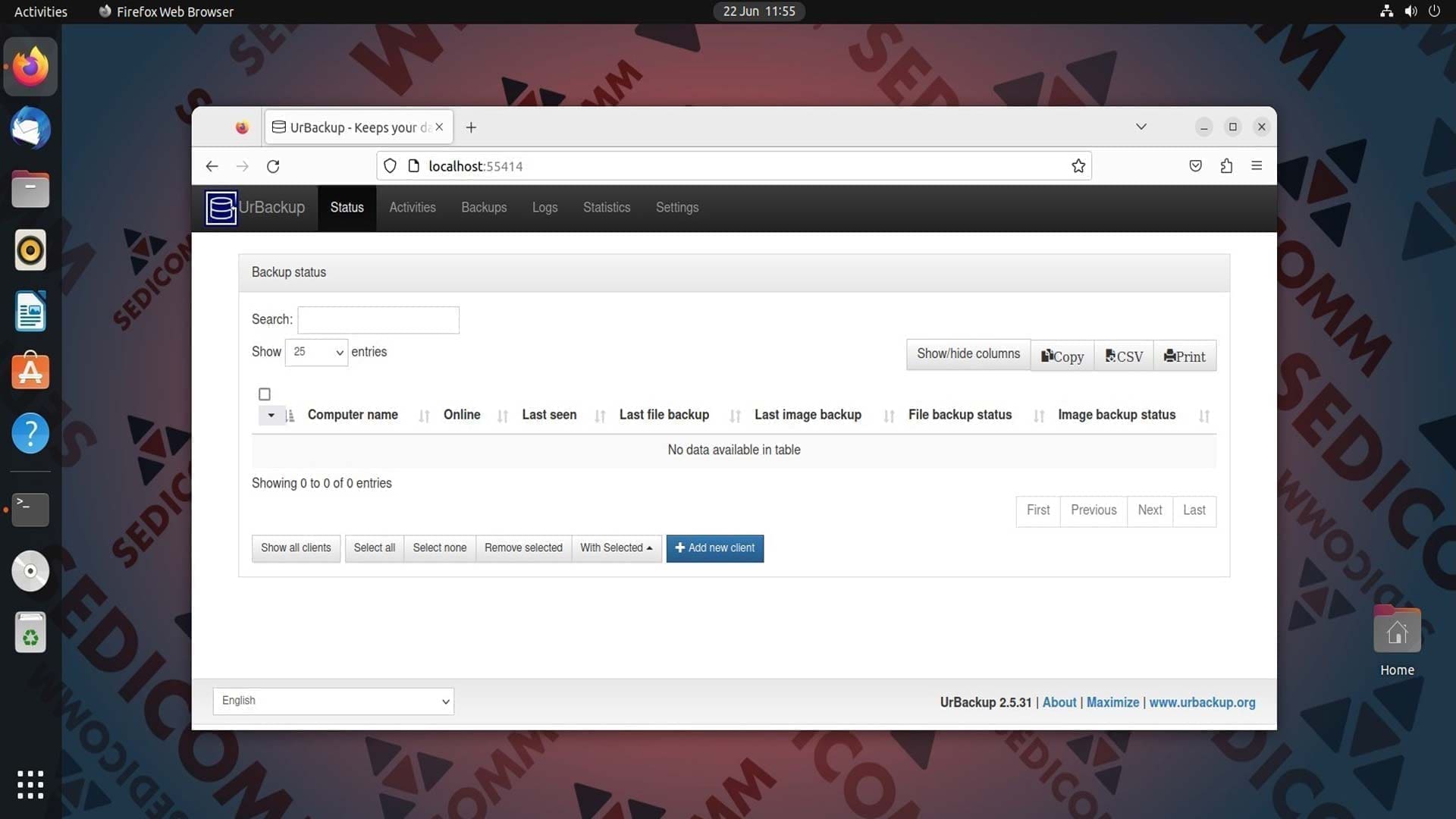Reload the current page
The width and height of the screenshot is (1456, 819).
tap(273, 166)
